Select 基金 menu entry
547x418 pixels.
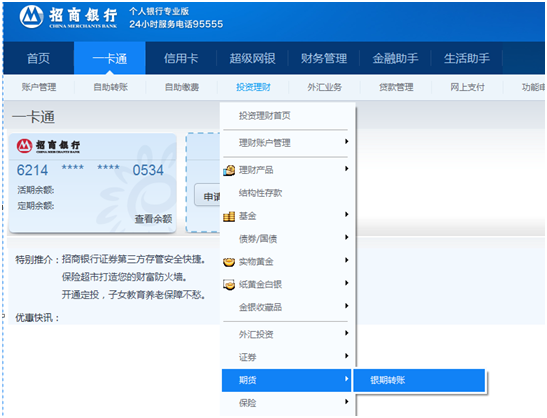point(286,216)
